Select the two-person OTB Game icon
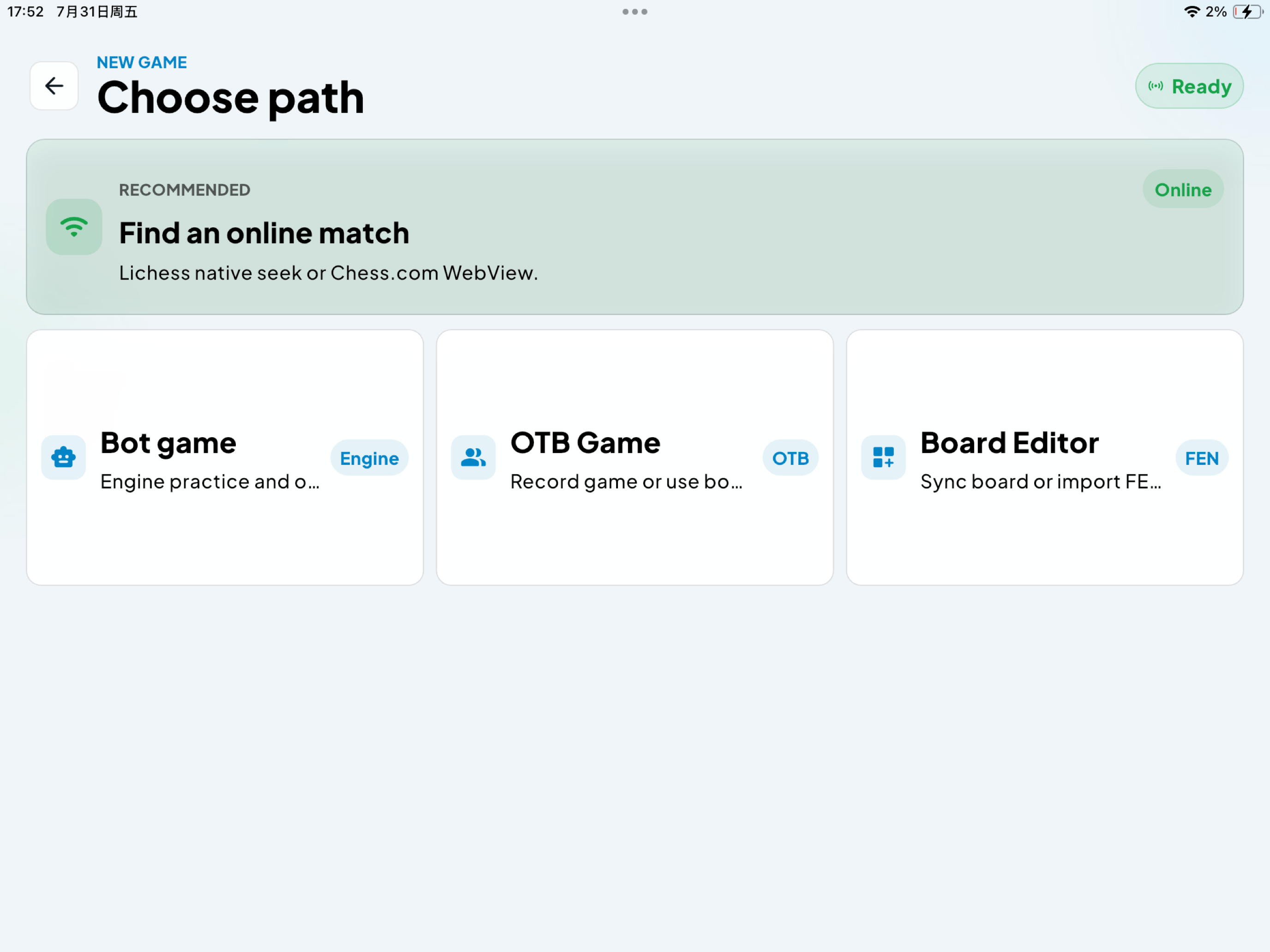 (473, 458)
